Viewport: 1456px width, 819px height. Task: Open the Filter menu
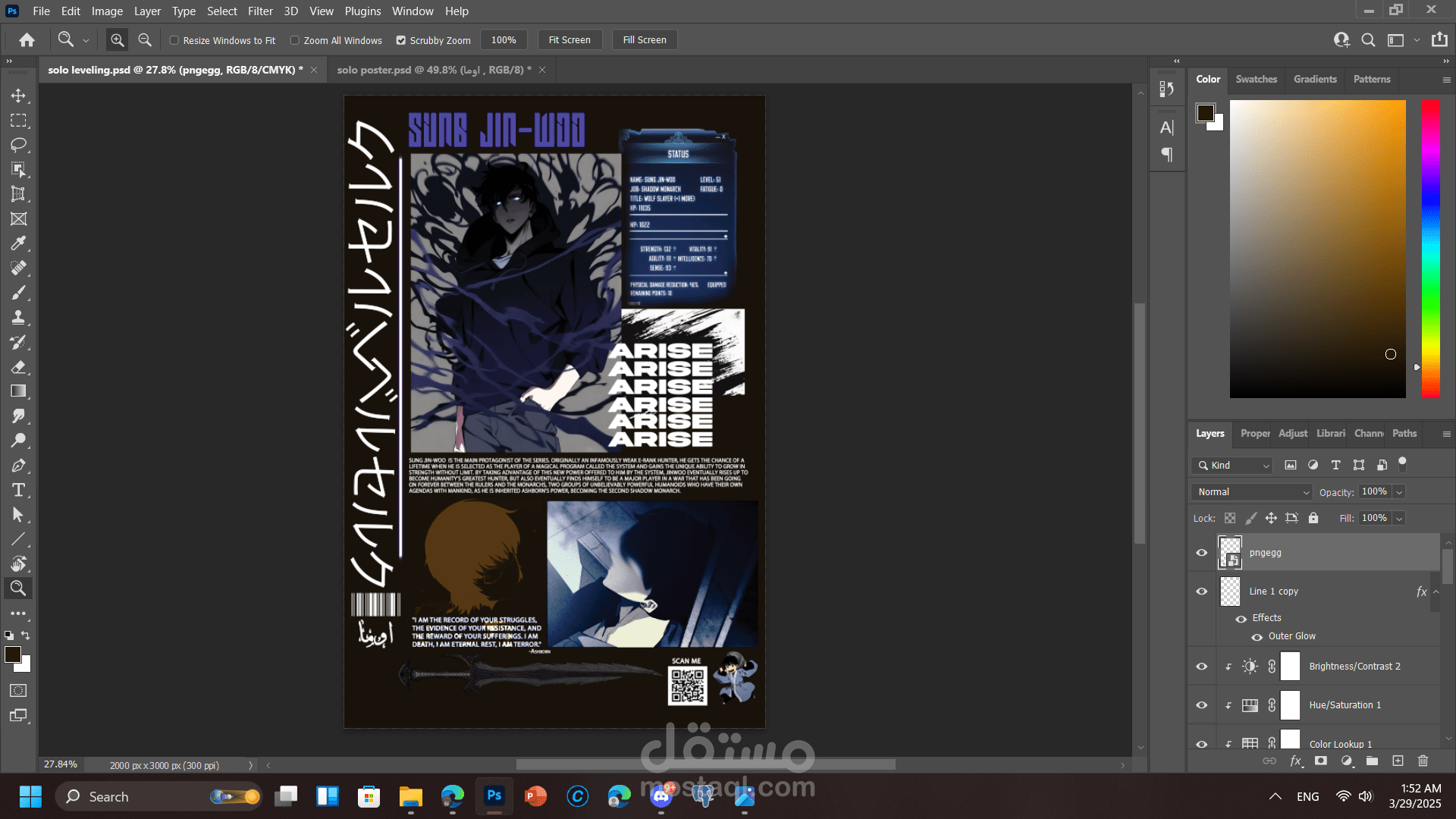tap(260, 11)
